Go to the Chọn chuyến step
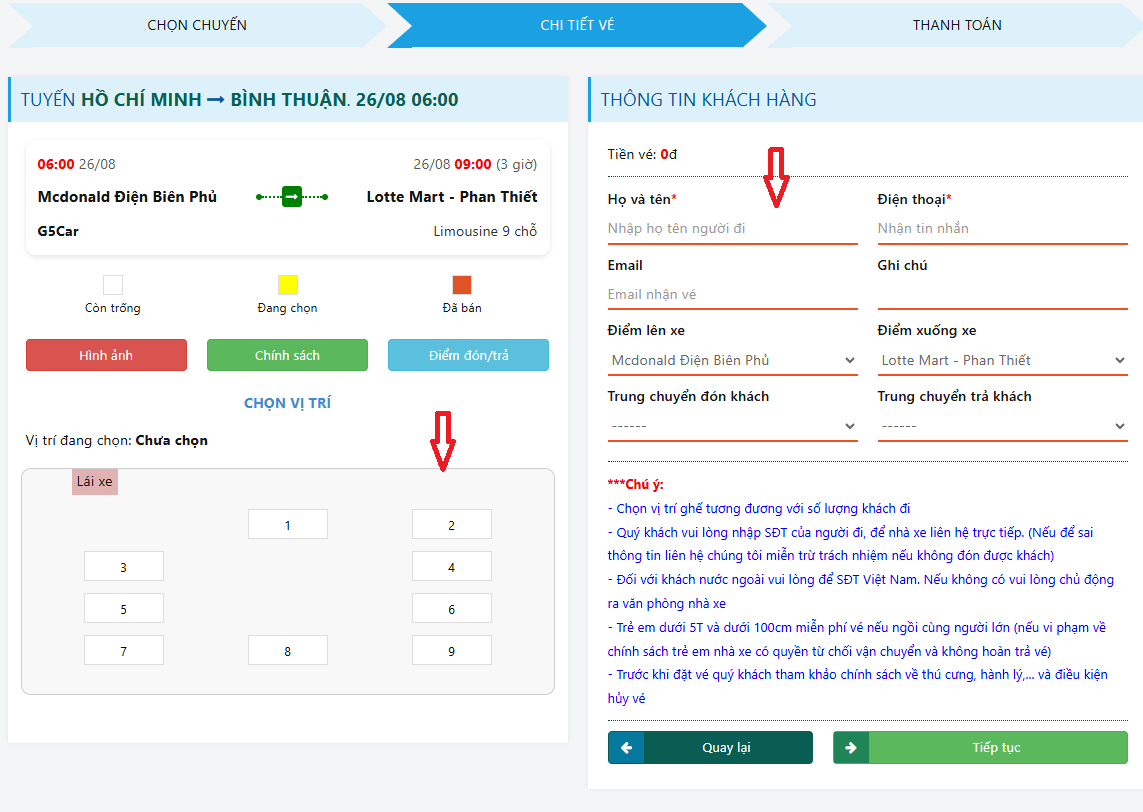Viewport: 1143px width, 812px height. pyautogui.click(x=197, y=25)
